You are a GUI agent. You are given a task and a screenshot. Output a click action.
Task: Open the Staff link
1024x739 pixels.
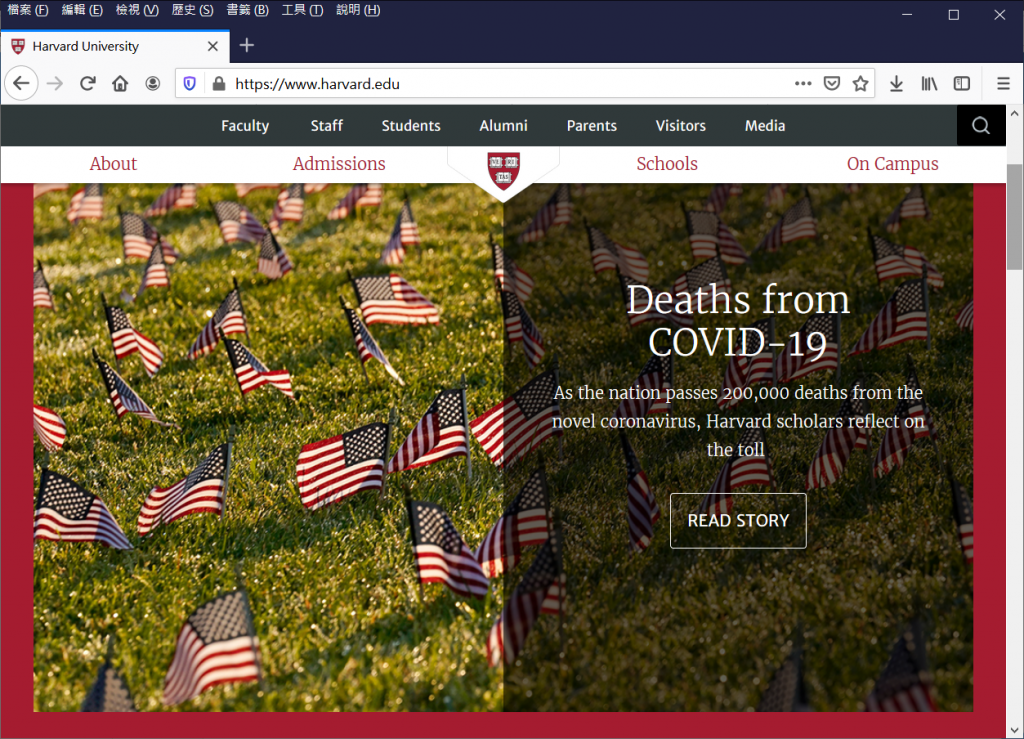pyautogui.click(x=327, y=125)
